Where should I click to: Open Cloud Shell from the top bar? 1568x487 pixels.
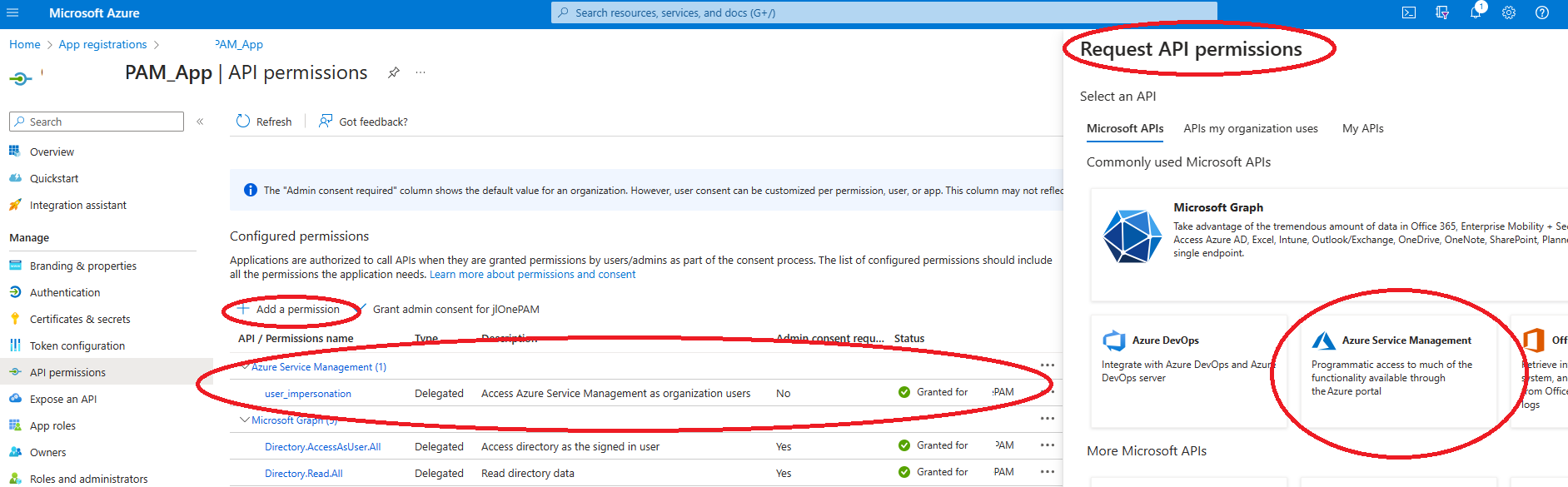(x=1409, y=13)
